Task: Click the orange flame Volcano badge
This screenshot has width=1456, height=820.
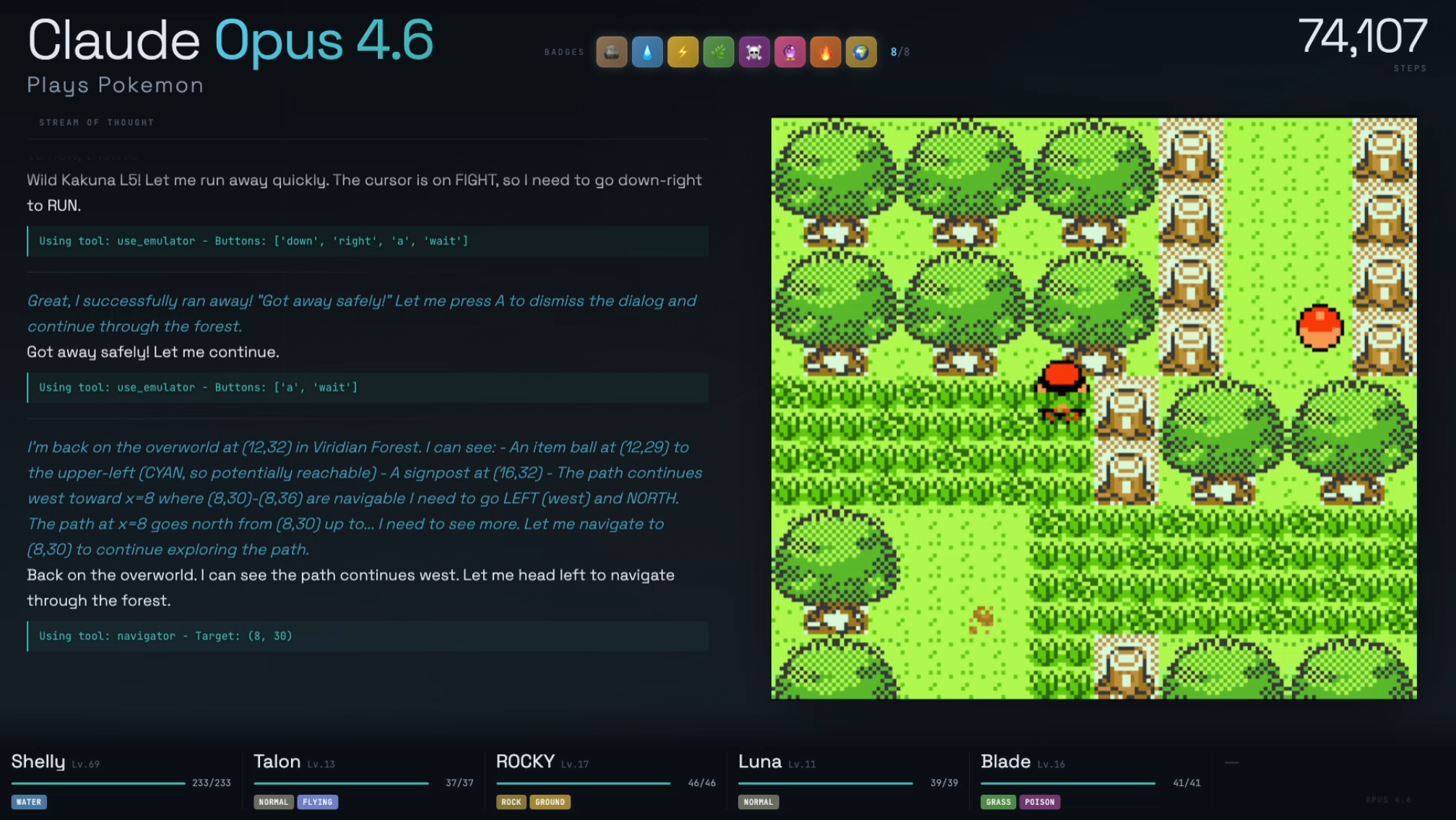Action: (825, 52)
